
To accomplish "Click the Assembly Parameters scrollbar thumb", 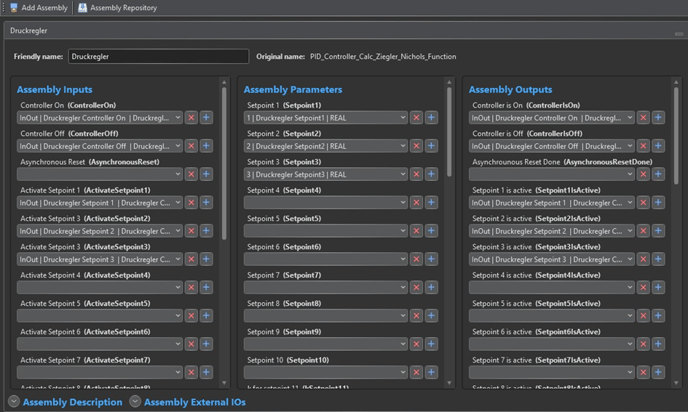I will (449, 132).
